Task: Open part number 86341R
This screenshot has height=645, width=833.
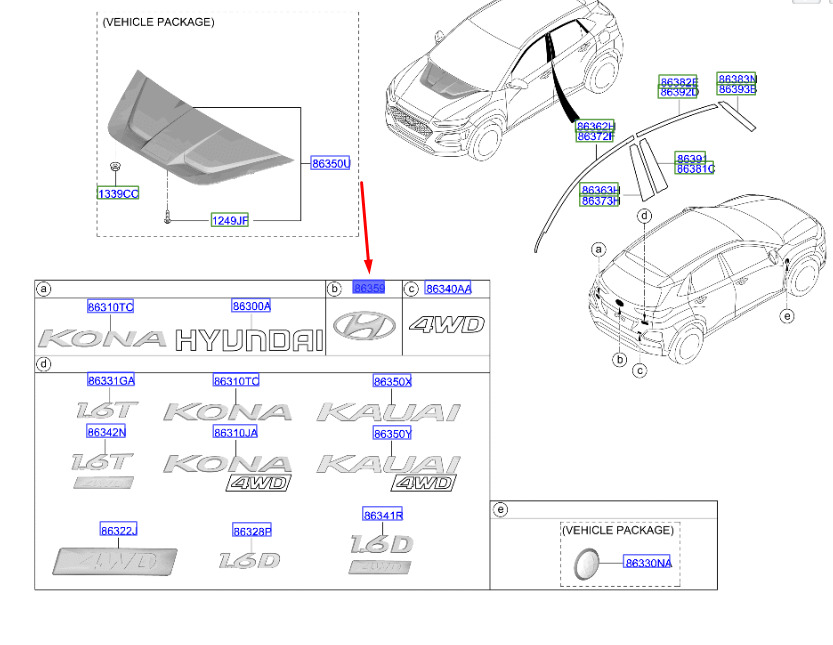Action: tap(382, 515)
